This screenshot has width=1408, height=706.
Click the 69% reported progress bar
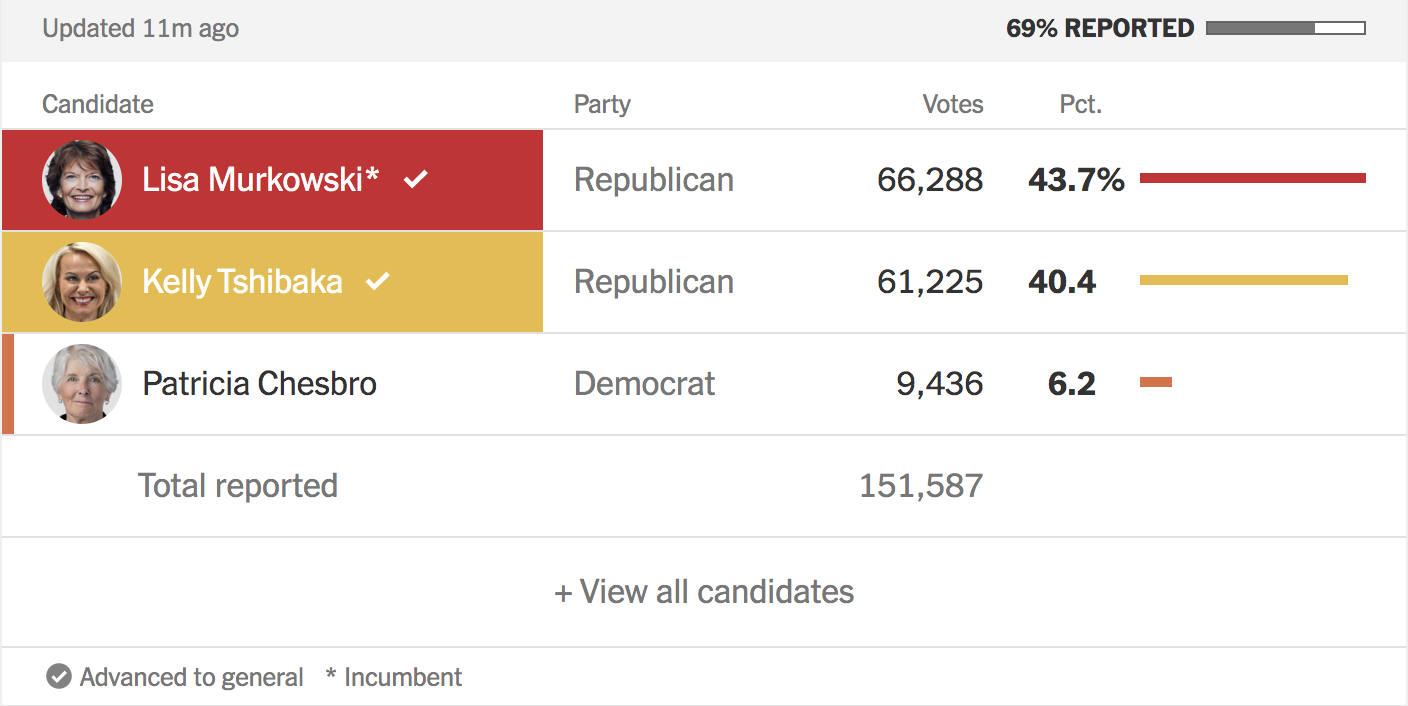point(1285,28)
